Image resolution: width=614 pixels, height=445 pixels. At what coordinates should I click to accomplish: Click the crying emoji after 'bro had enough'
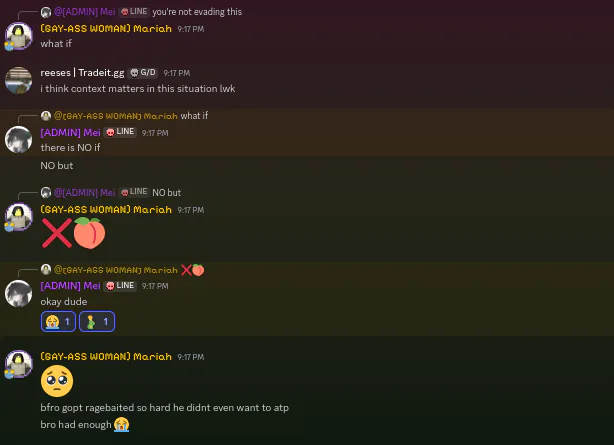coord(122,425)
